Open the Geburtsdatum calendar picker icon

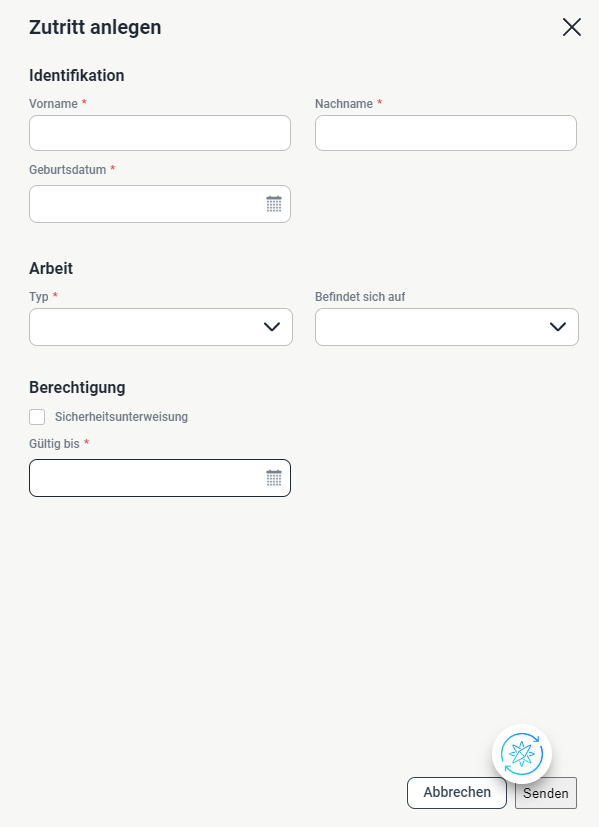tap(274, 203)
